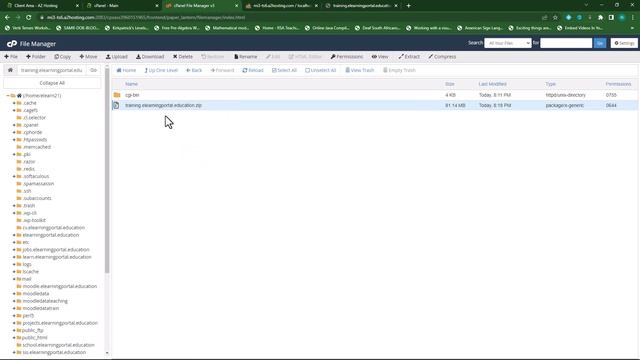
Task: Open the Permissions dialog
Action: click(347, 57)
